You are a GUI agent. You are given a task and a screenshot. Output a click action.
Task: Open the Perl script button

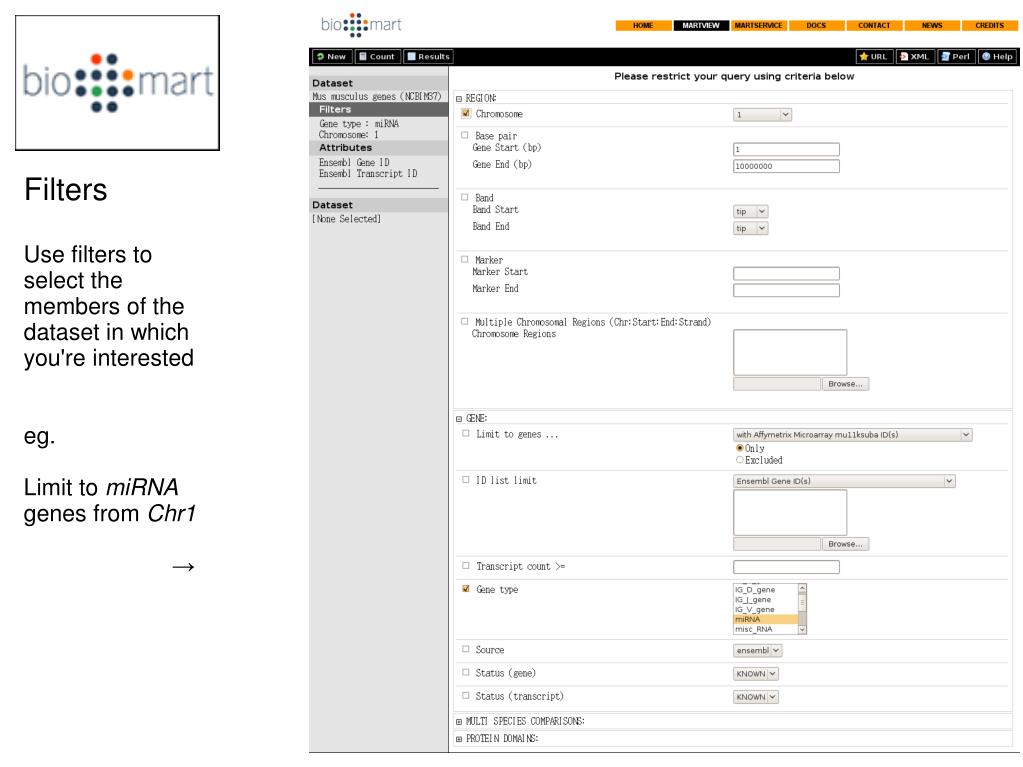pyautogui.click(x=956, y=57)
